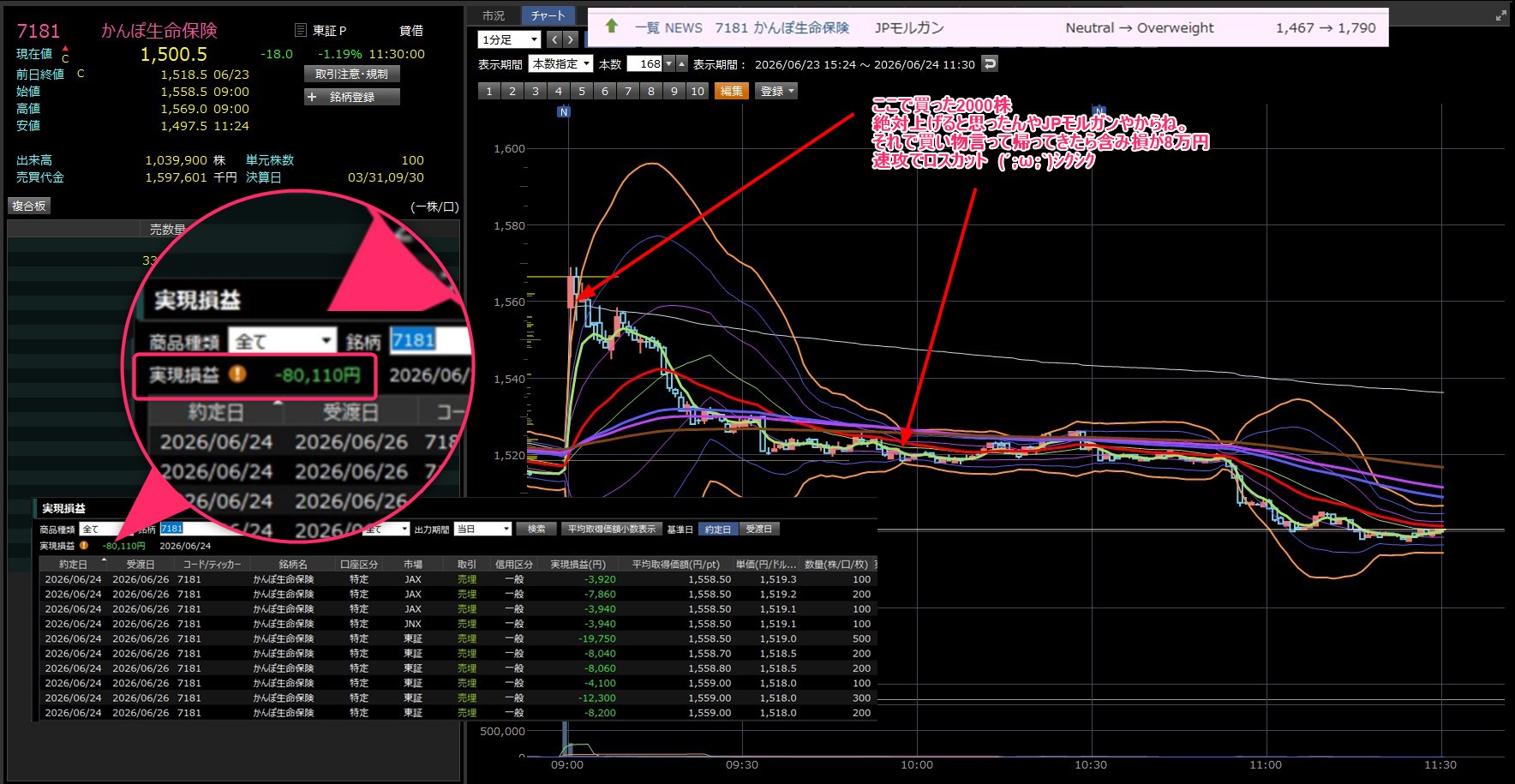Set 基準日 to 受渡日
Viewport: 1515px width, 784px height.
click(758, 529)
